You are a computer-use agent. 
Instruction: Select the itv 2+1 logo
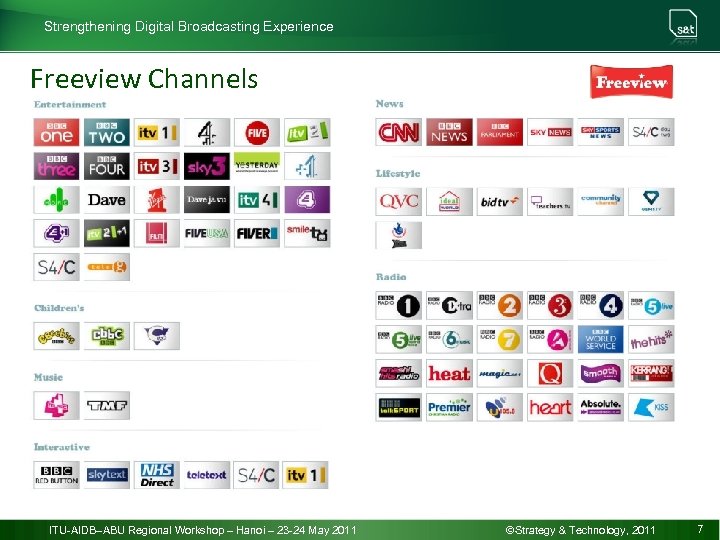coord(107,233)
